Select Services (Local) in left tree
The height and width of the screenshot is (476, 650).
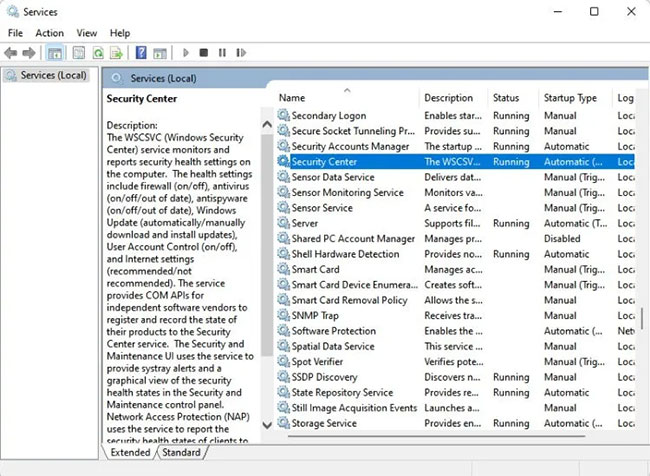(53, 75)
